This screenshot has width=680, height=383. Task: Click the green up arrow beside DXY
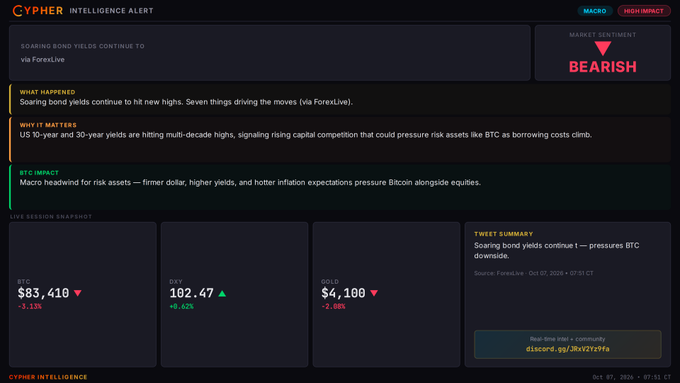pyautogui.click(x=222, y=294)
